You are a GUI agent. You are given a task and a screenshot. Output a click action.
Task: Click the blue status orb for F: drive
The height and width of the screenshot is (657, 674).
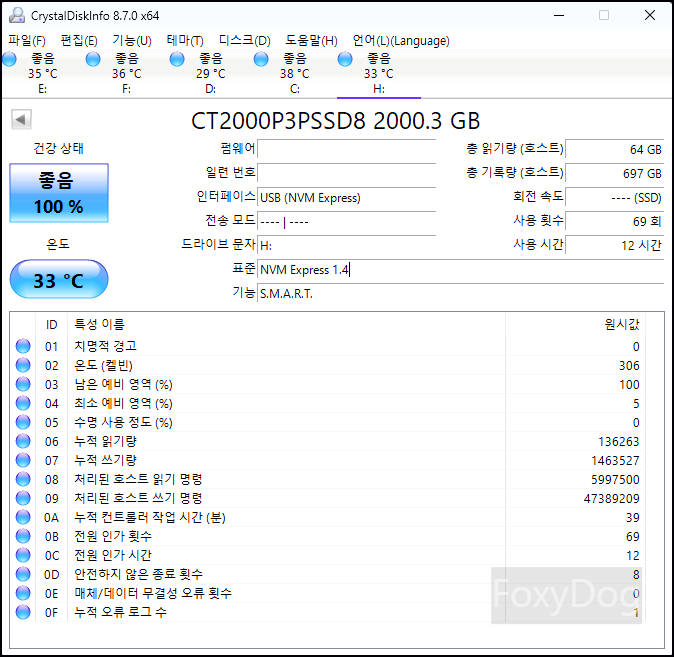coord(93,59)
